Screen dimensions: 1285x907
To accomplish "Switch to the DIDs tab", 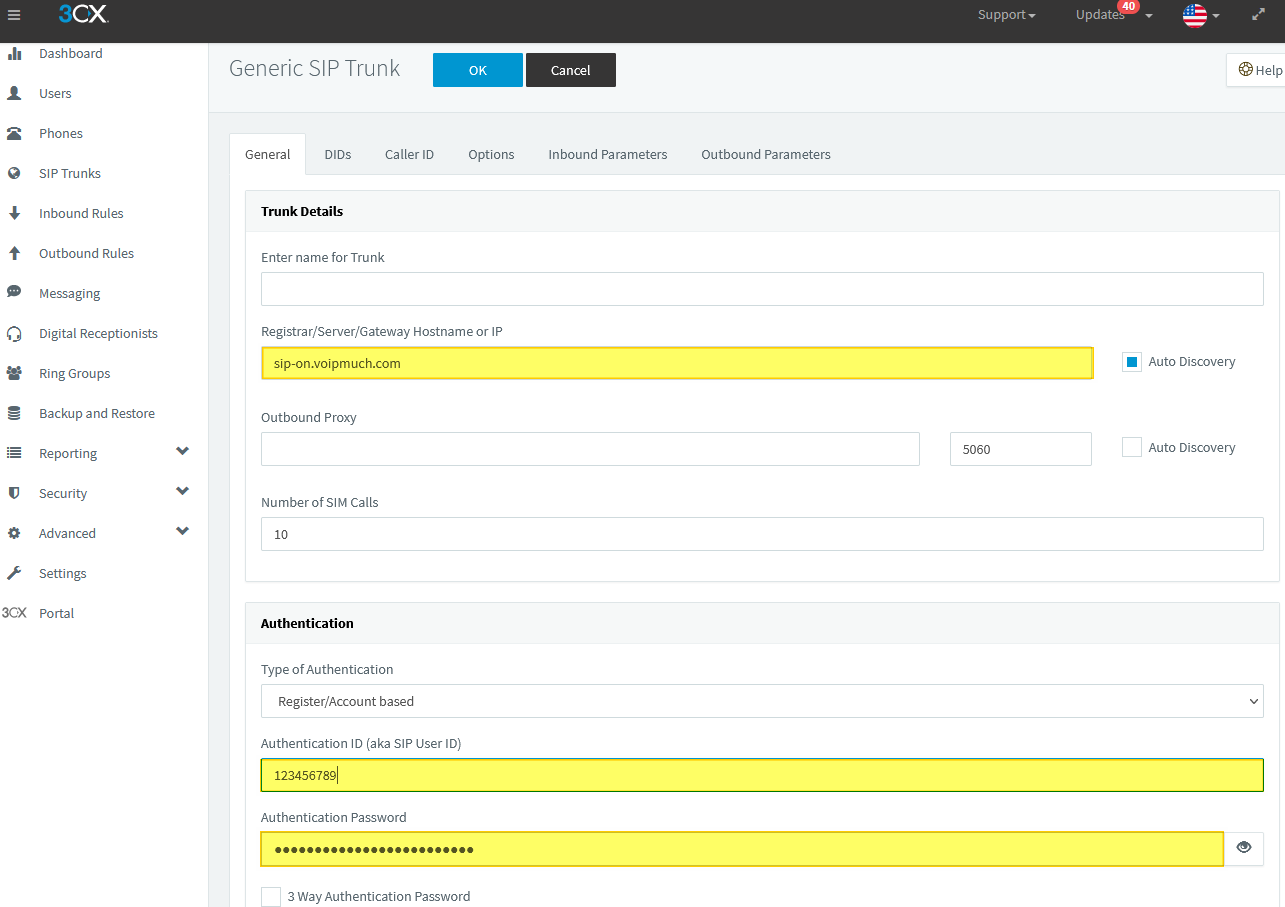I will (x=338, y=155).
